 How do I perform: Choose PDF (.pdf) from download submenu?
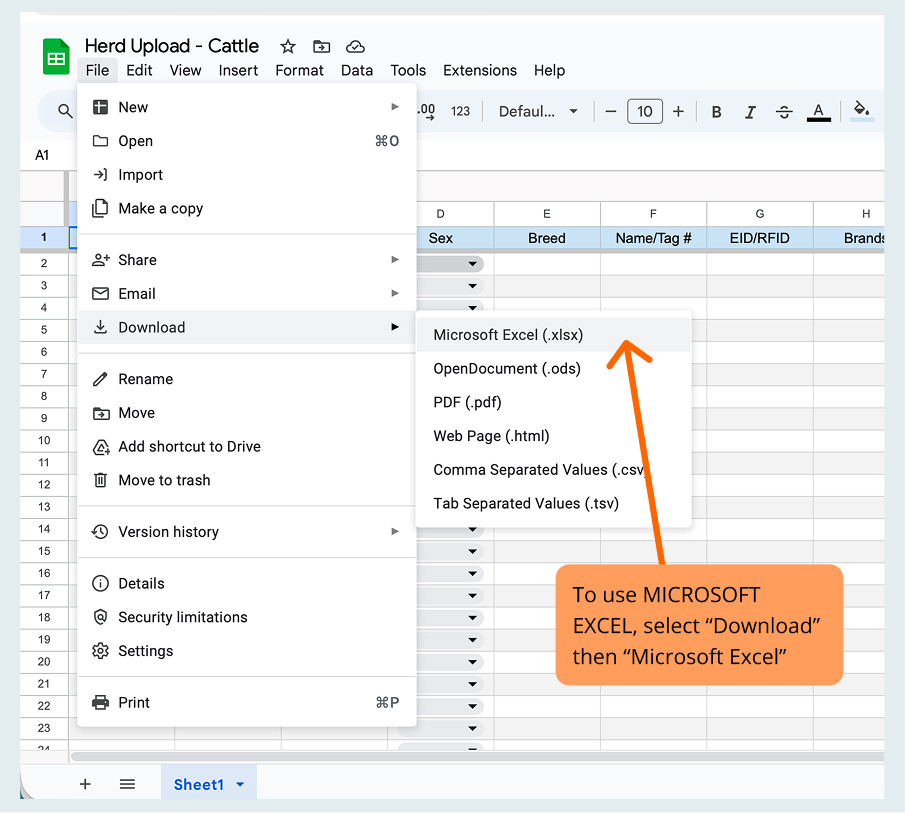[467, 402]
